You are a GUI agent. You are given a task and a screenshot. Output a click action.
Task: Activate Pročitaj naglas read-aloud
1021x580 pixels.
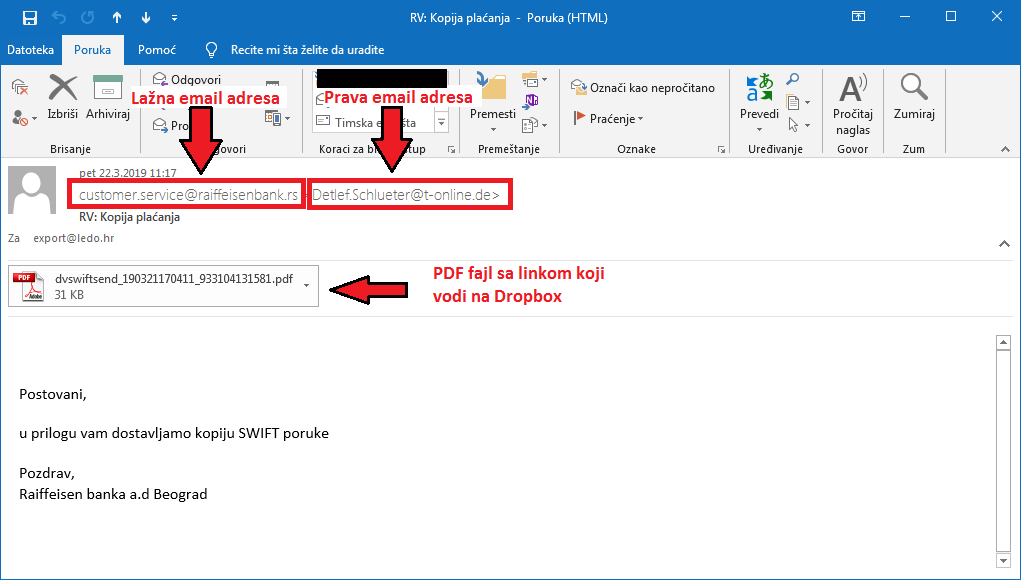pyautogui.click(x=852, y=100)
